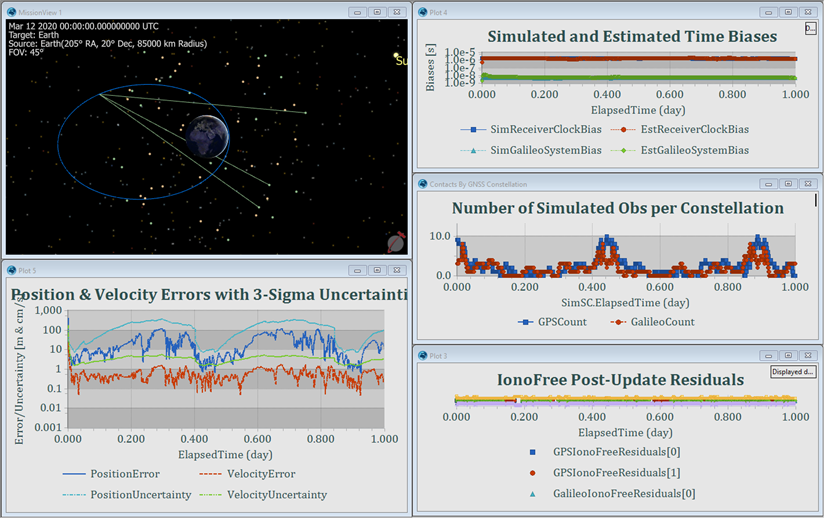Click the yellow Sun marker in MissionView
Image resolution: width=824 pixels, height=518 pixels.
point(396,55)
